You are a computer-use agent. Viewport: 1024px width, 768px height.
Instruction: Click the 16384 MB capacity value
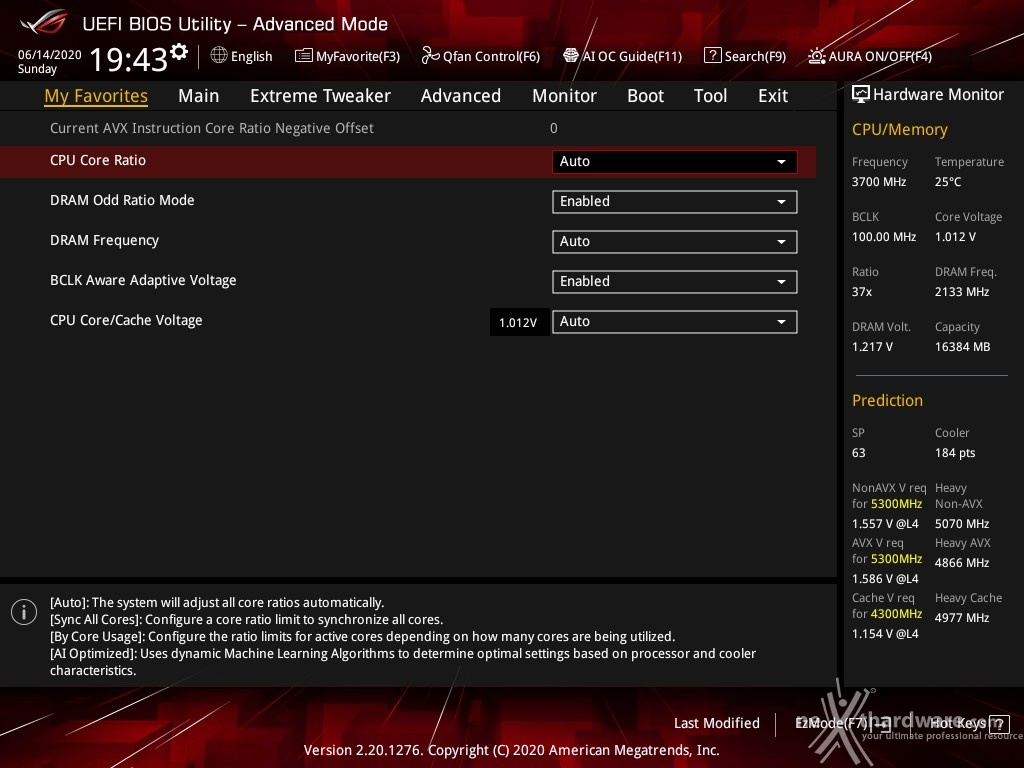(x=962, y=347)
